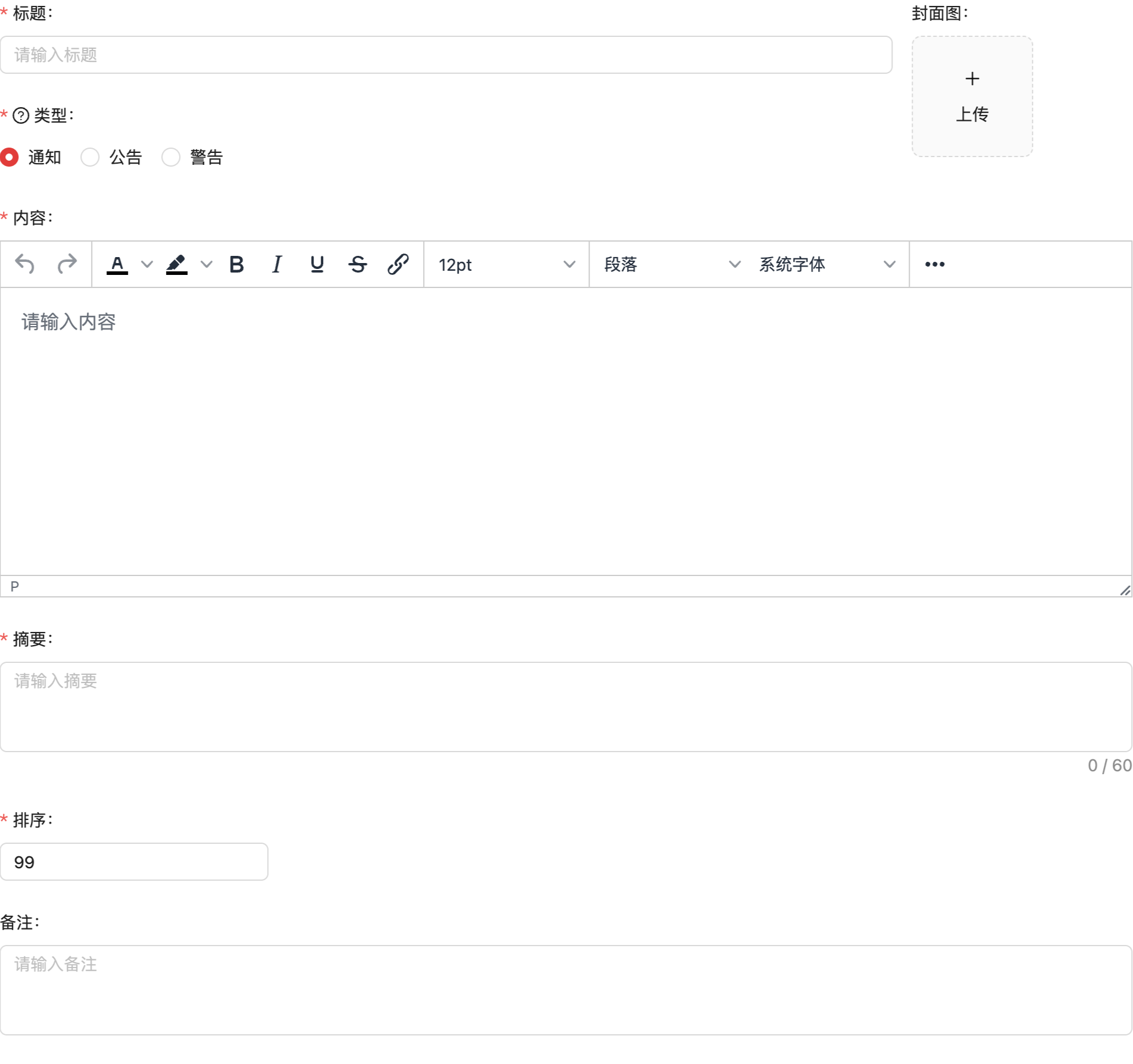Screen dimensions: 1133x1064
Task: Insert a link with the chain icon
Action: 398,264
